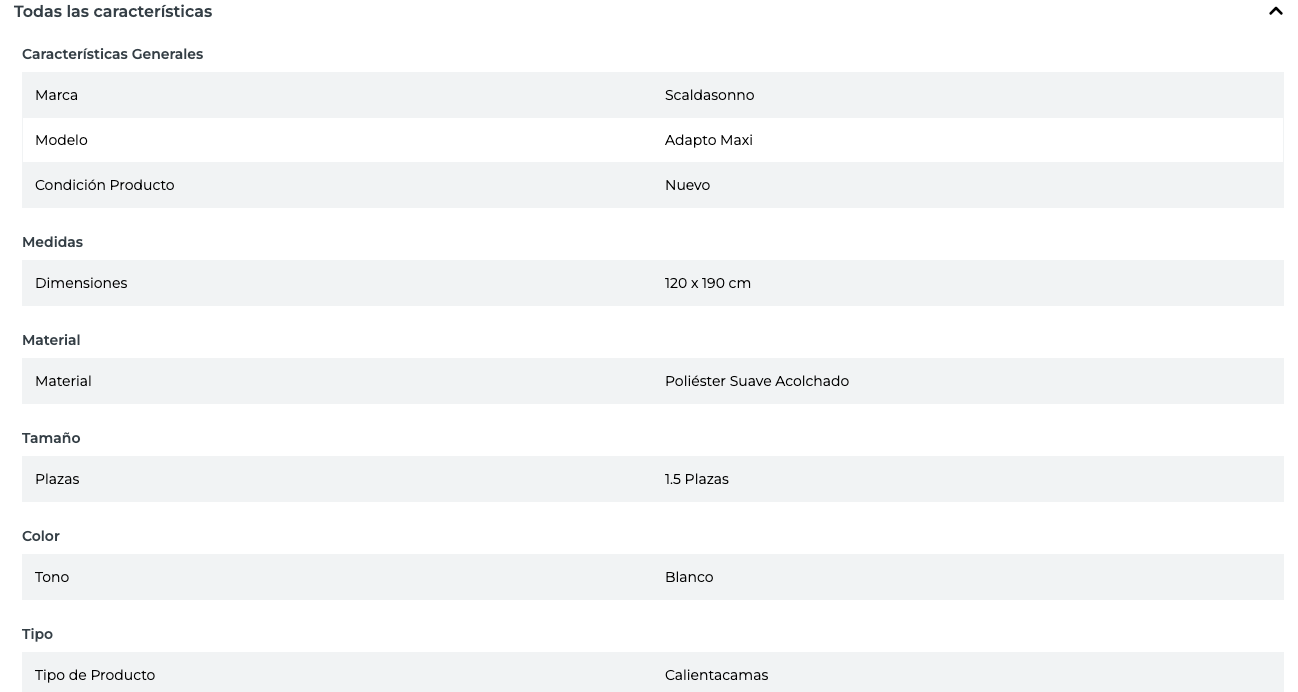Click the Scaldasonno brand value
1298x692 pixels.
coord(709,95)
